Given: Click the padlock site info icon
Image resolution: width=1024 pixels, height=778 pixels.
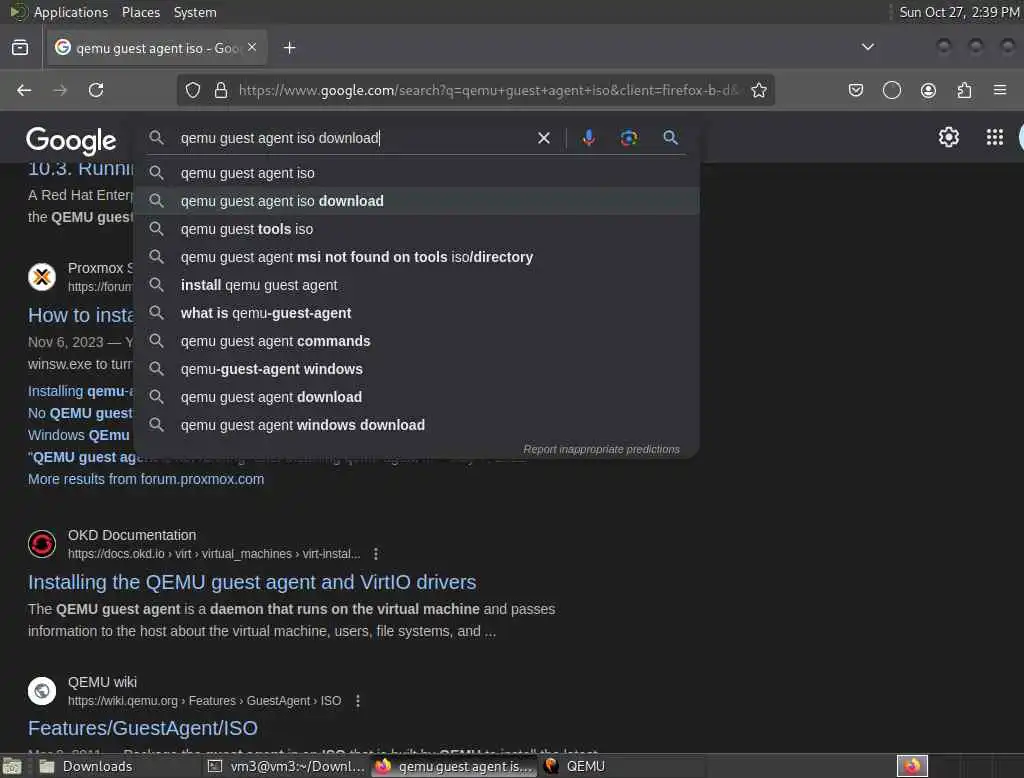Looking at the screenshot, I should click(x=221, y=90).
